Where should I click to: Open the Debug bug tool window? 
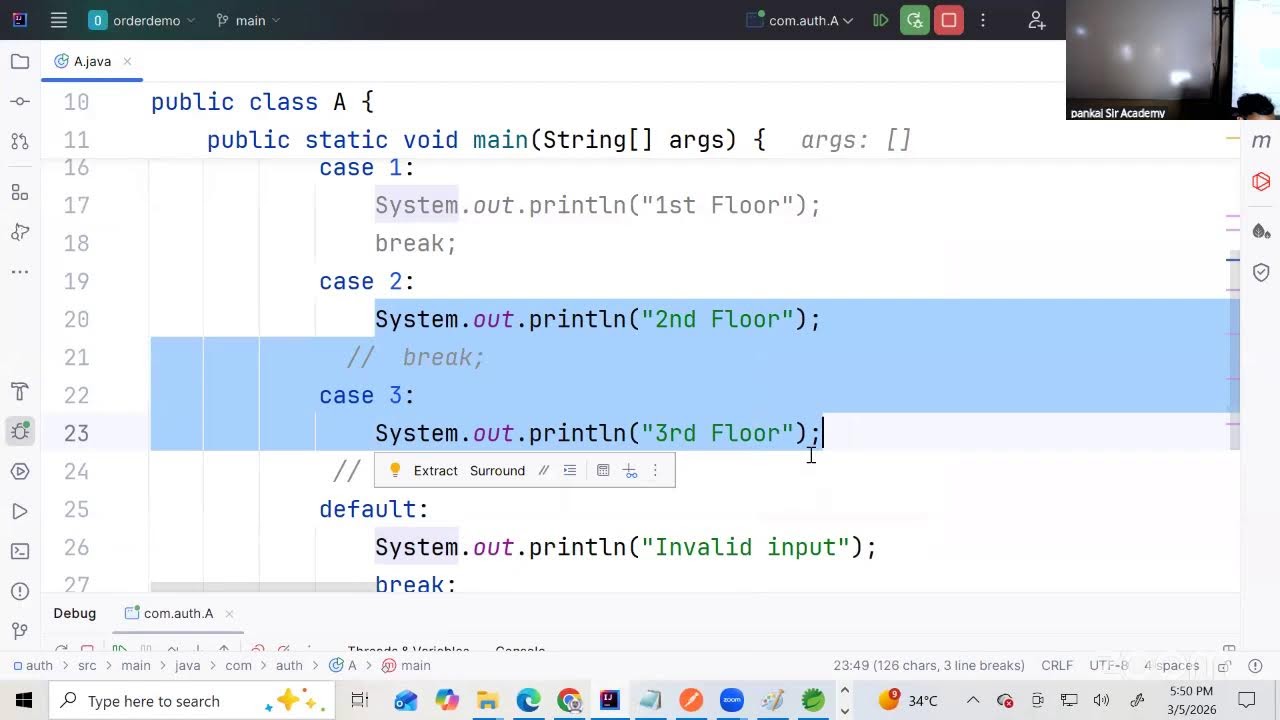(20, 431)
